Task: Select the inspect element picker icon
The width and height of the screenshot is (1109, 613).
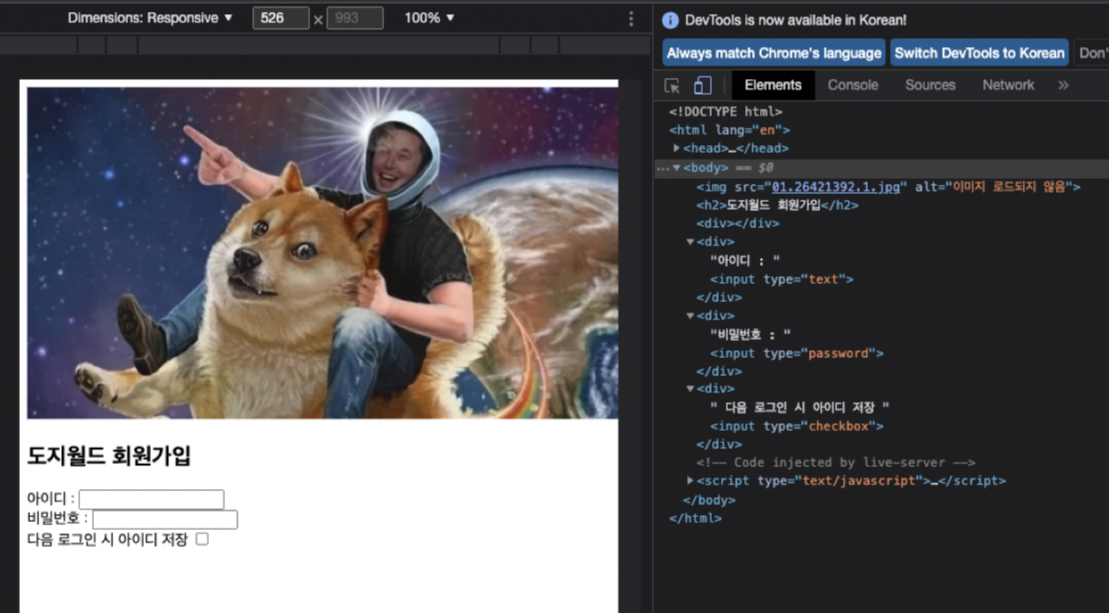Action: (672, 86)
